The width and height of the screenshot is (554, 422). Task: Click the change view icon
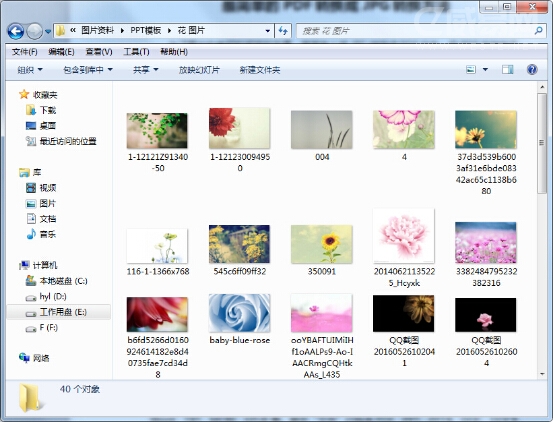(471, 70)
